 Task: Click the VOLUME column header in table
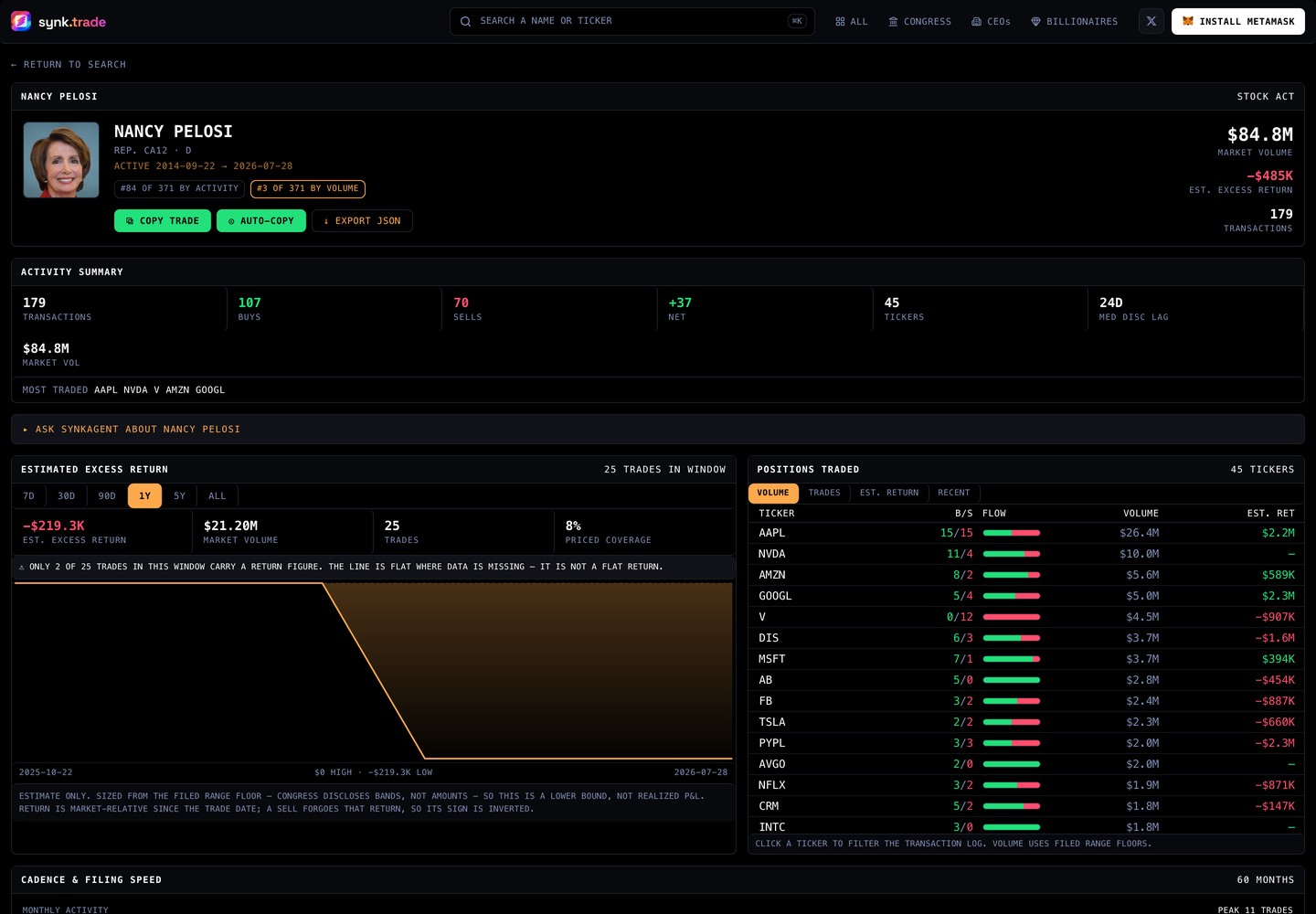tap(1141, 514)
